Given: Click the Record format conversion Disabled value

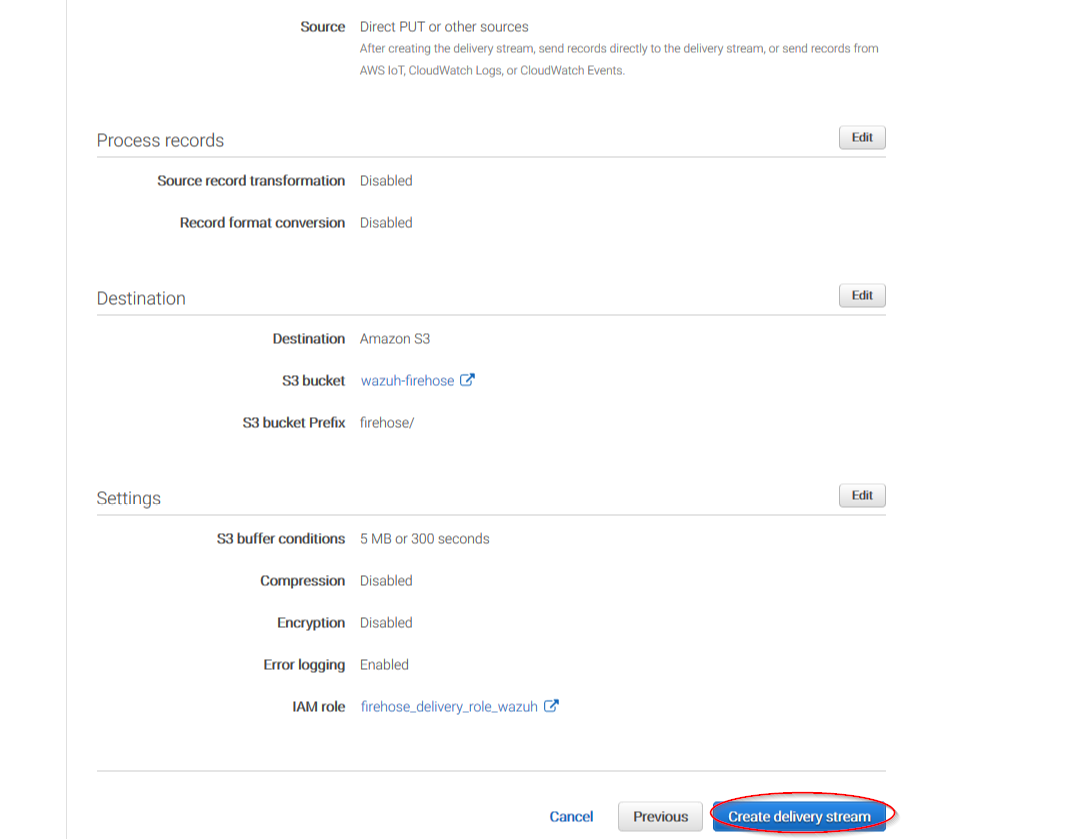Looking at the screenshot, I should click(386, 223).
